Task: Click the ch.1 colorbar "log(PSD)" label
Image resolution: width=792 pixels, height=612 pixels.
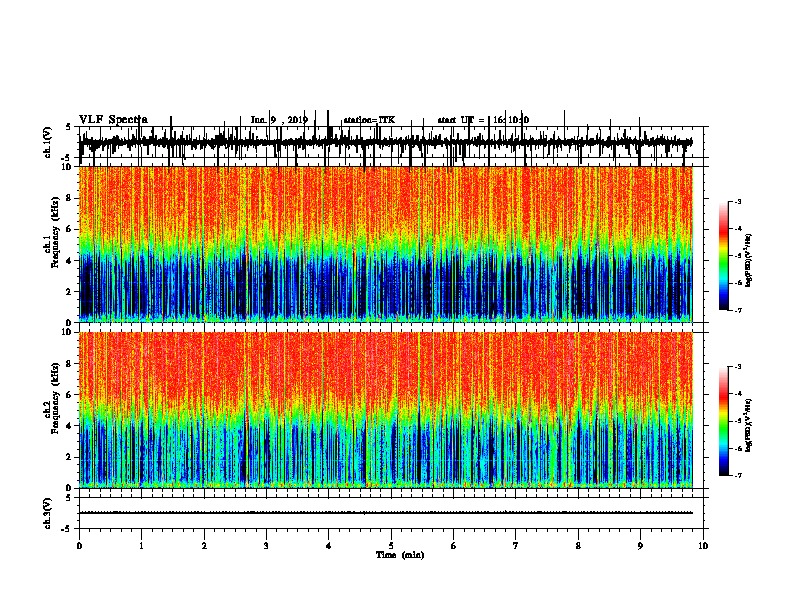Action: [x=748, y=261]
